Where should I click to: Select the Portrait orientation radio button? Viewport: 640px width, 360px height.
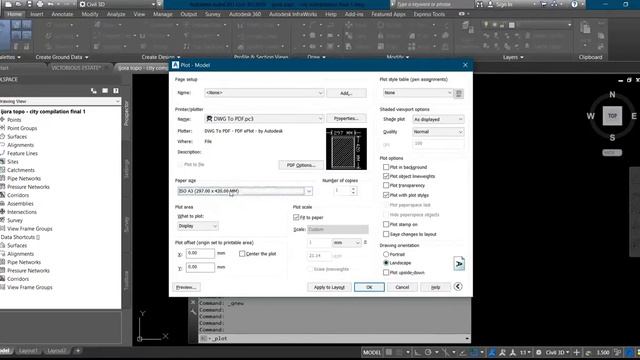[x=386, y=254]
